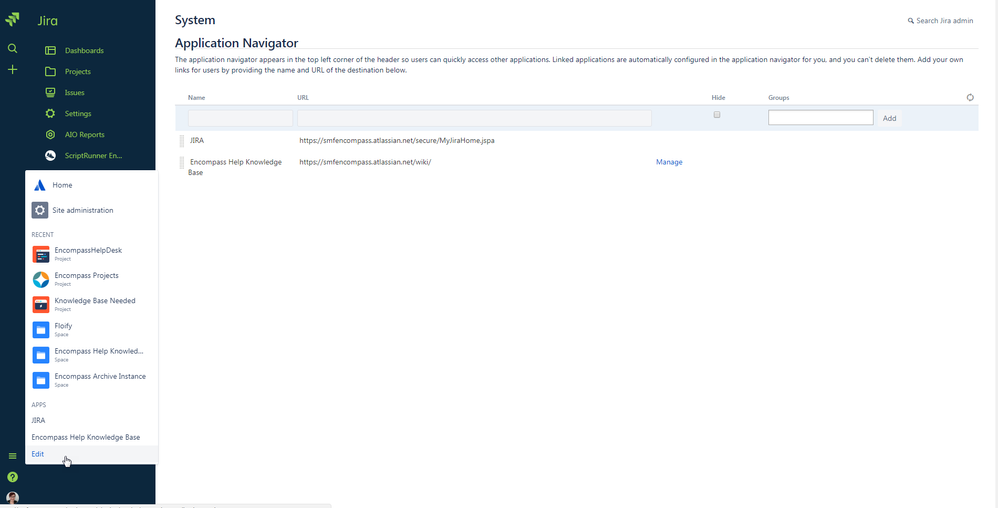Viewport: 998px width, 508px height.
Task: Click the Settings gear icon in sidebar
Action: [x=50, y=113]
